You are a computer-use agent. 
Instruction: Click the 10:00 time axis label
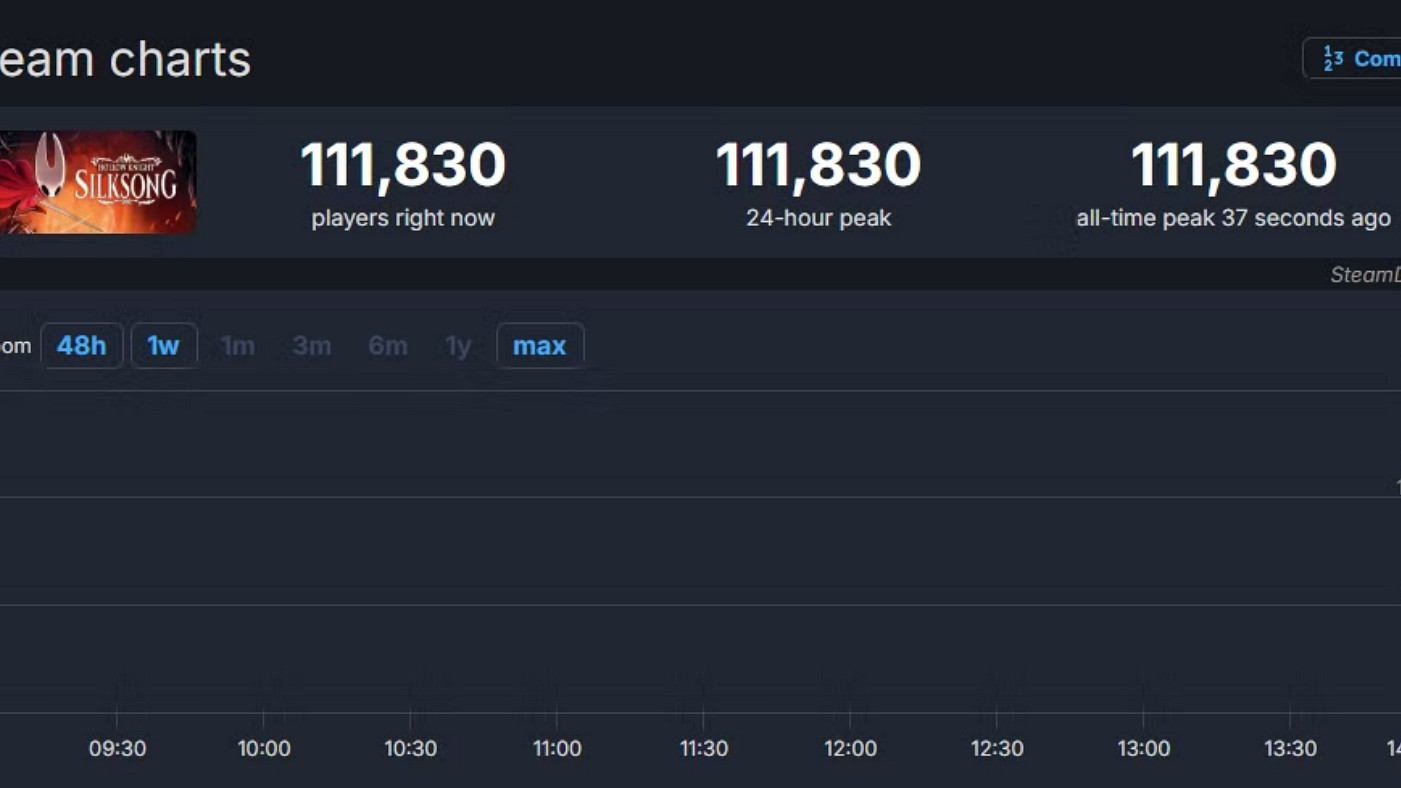coord(264,749)
